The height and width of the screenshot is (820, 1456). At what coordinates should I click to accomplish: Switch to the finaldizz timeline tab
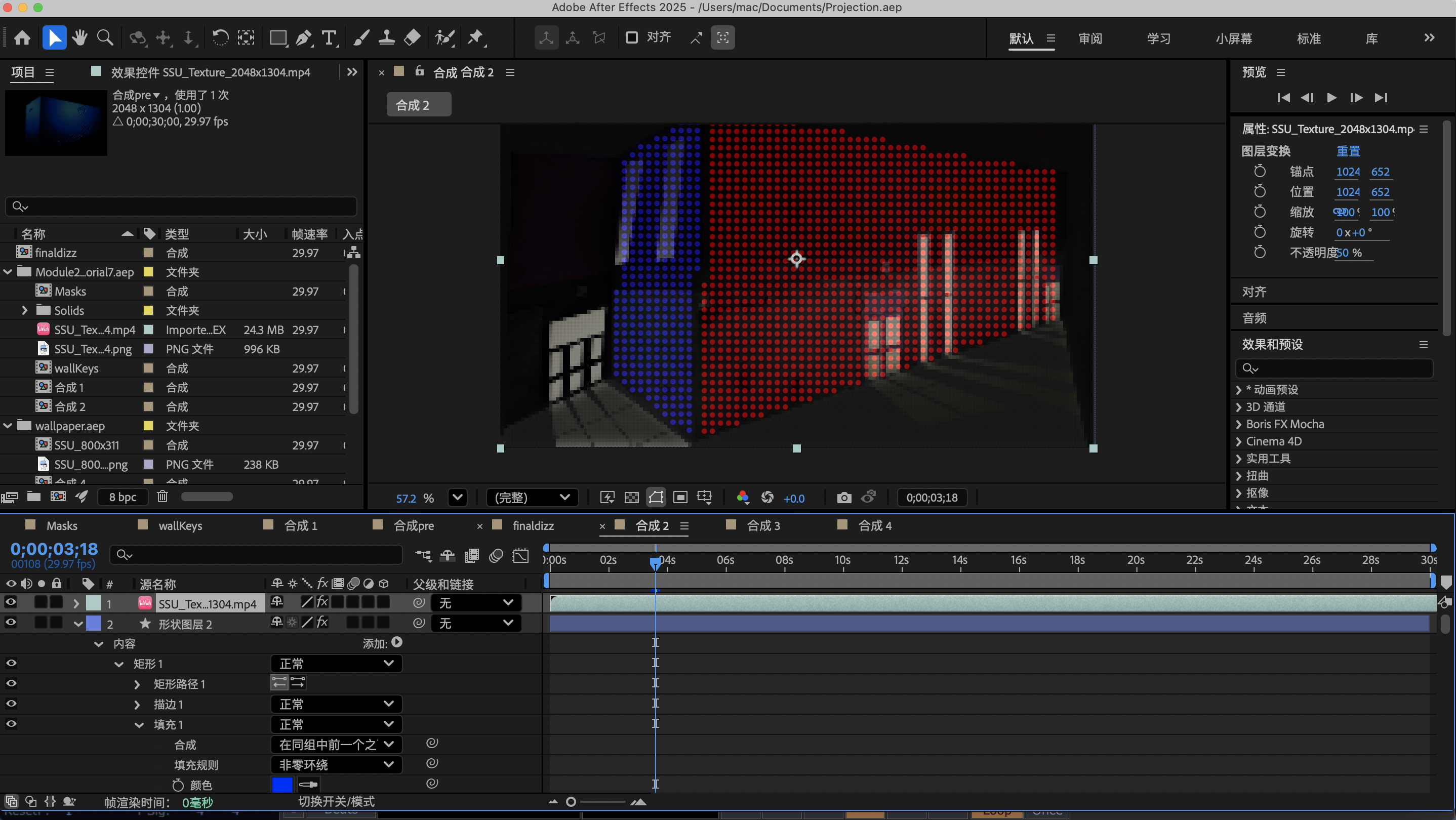(x=534, y=525)
